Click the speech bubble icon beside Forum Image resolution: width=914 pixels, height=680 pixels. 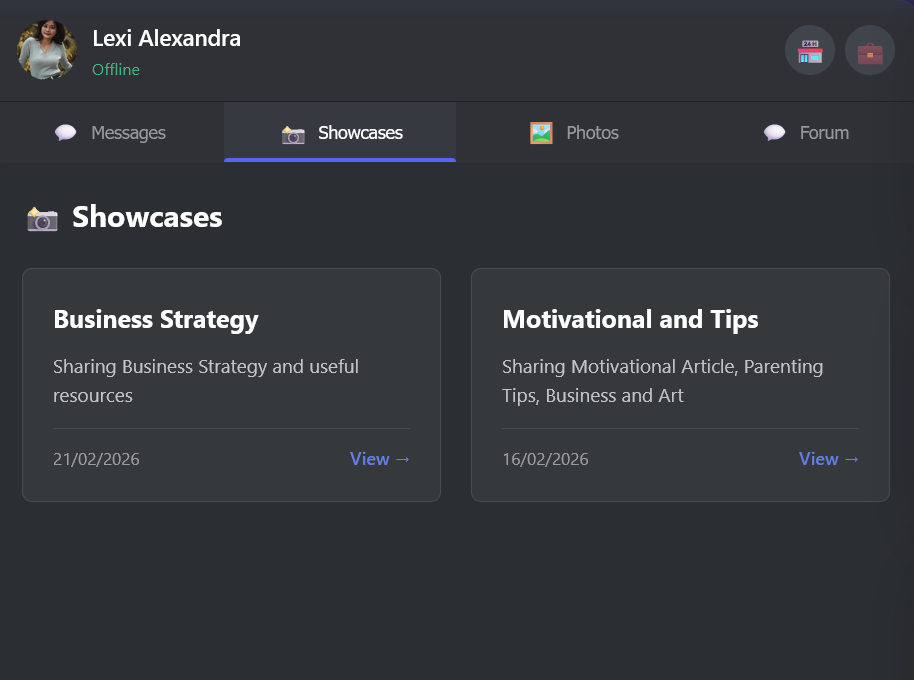tap(773, 132)
